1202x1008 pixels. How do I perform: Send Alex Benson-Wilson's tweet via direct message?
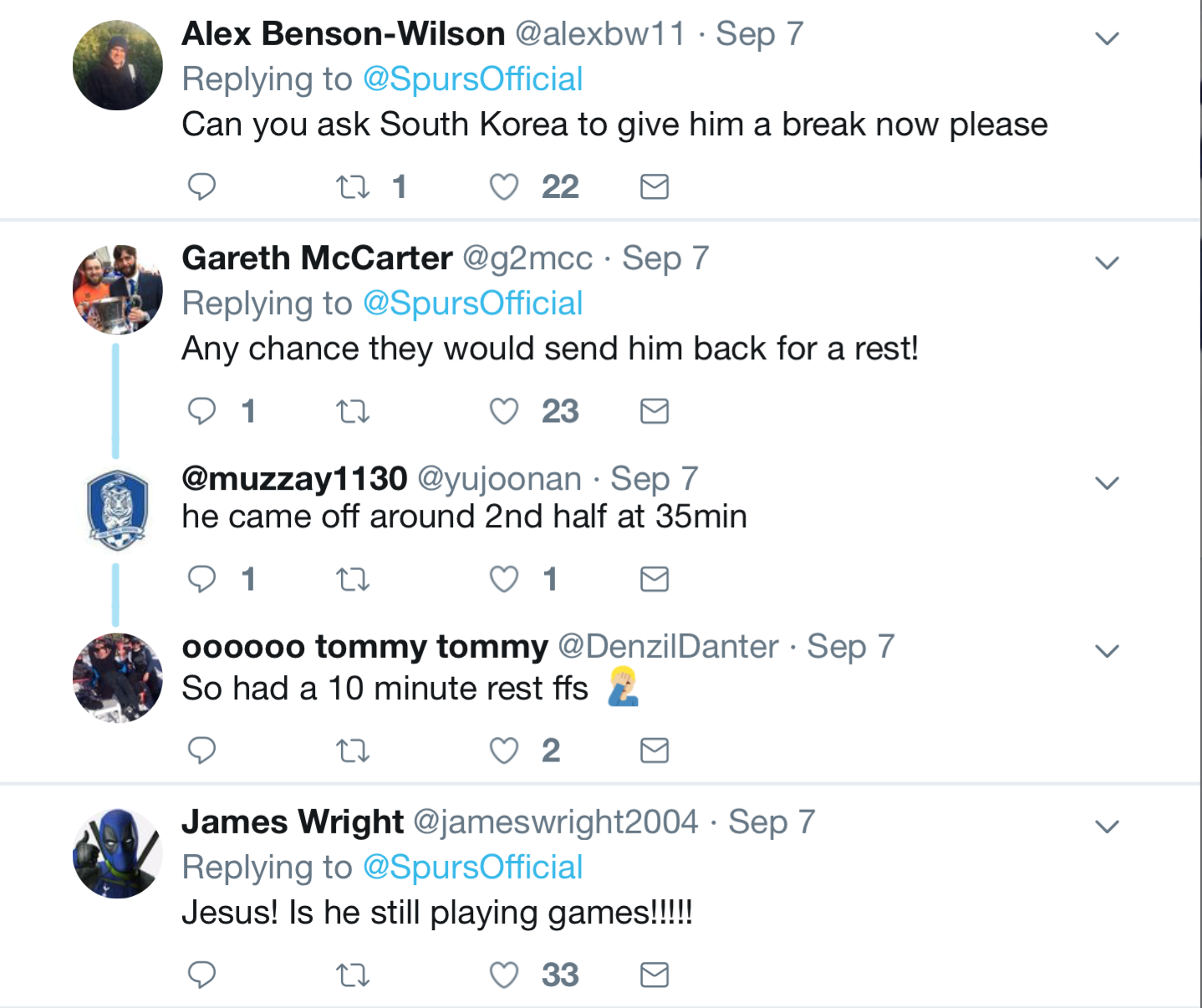[654, 186]
